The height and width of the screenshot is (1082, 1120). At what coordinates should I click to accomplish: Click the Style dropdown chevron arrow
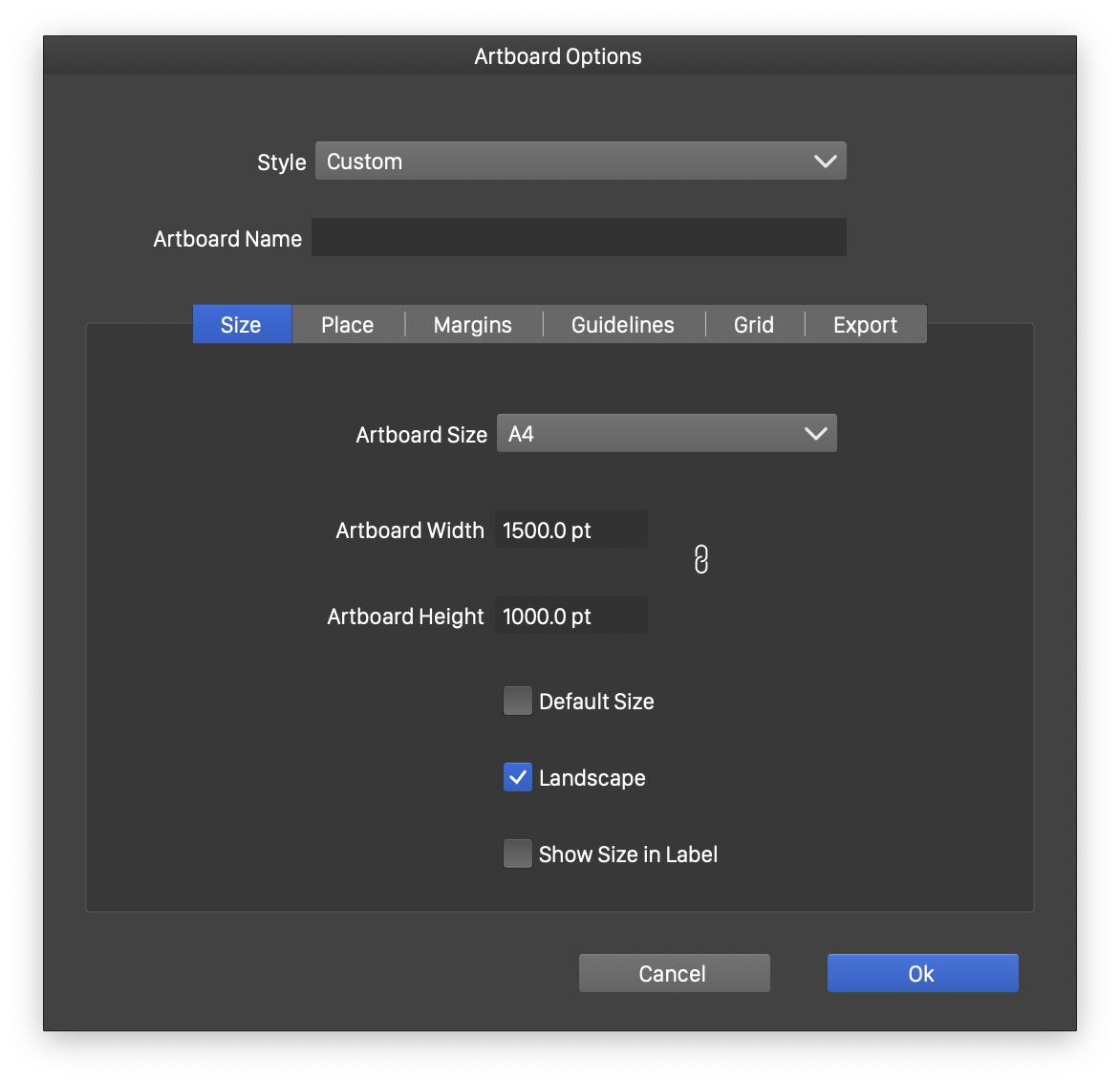click(x=825, y=162)
